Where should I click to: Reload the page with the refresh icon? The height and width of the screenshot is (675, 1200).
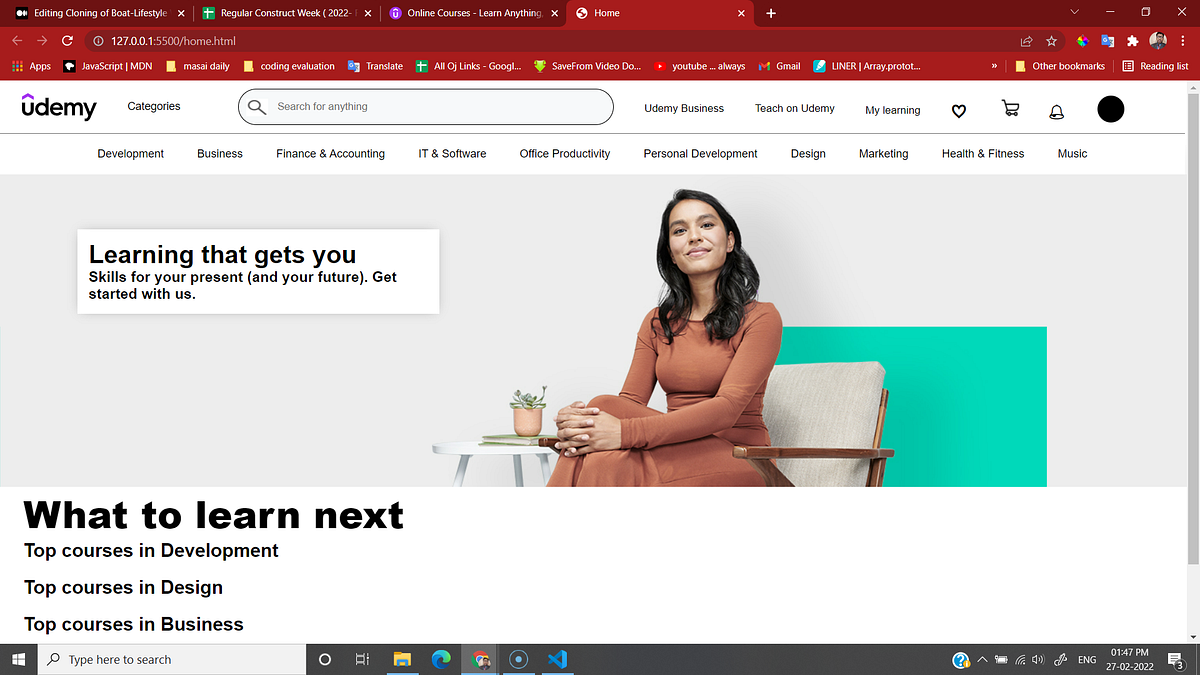66,41
